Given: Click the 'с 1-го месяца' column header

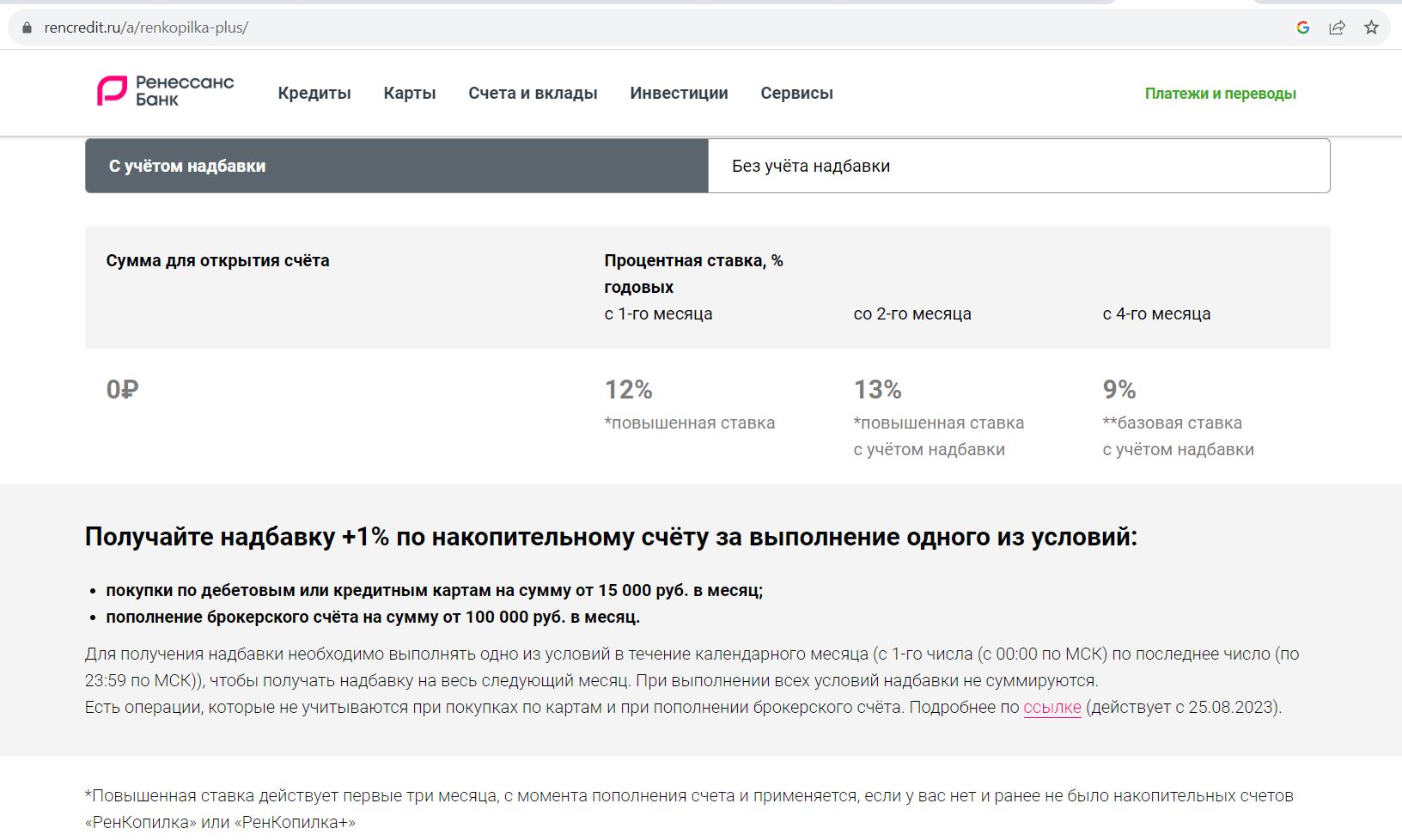Looking at the screenshot, I should point(658,313).
